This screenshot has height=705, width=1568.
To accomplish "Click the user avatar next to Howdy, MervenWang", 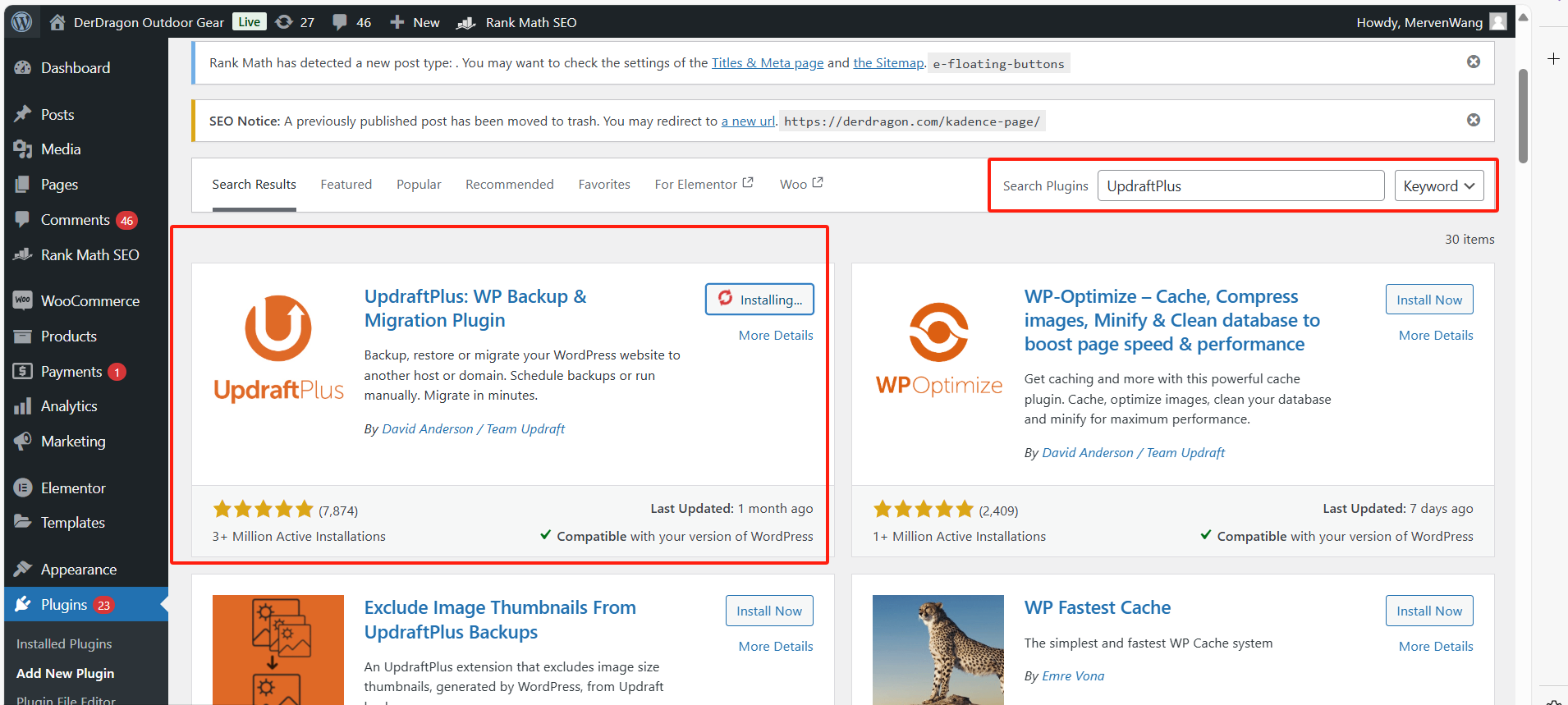I will 1498,22.
